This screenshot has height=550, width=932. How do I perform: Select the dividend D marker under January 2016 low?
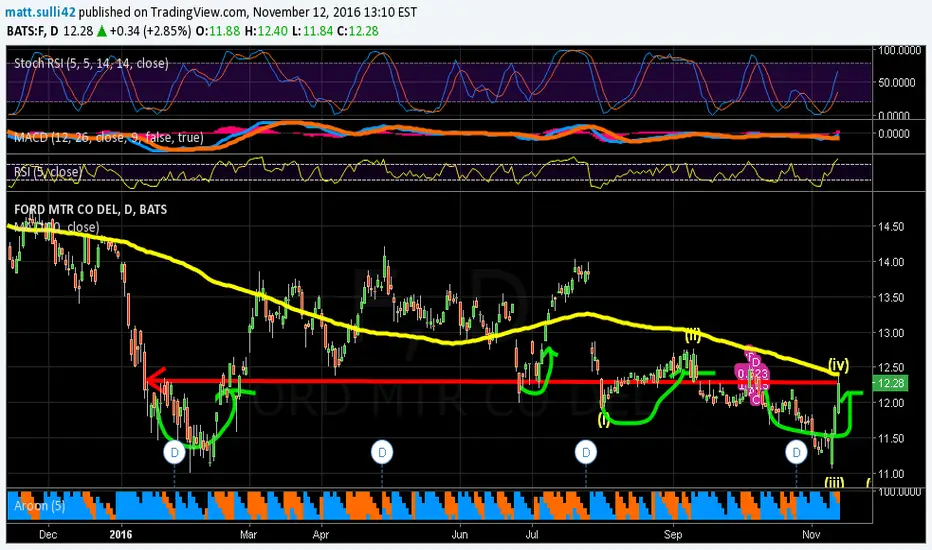[174, 452]
